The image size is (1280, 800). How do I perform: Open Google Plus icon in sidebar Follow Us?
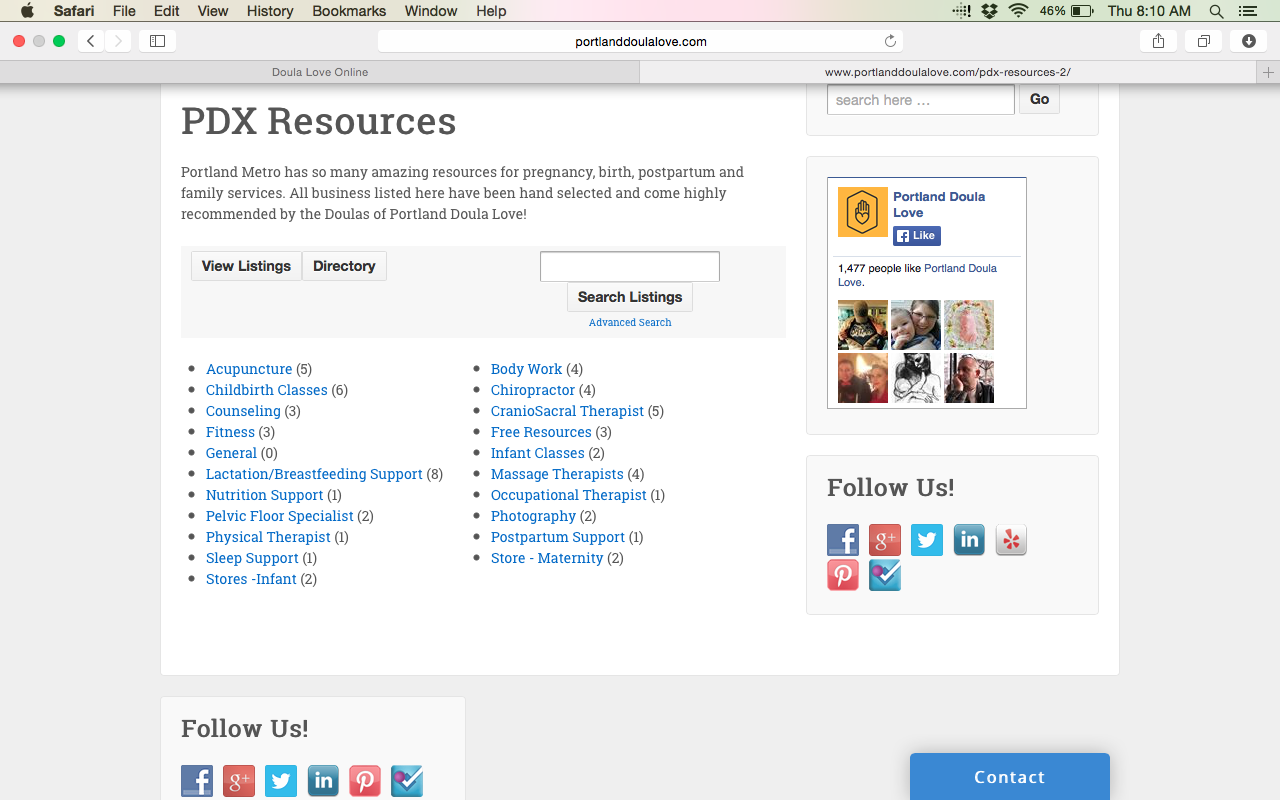click(885, 540)
